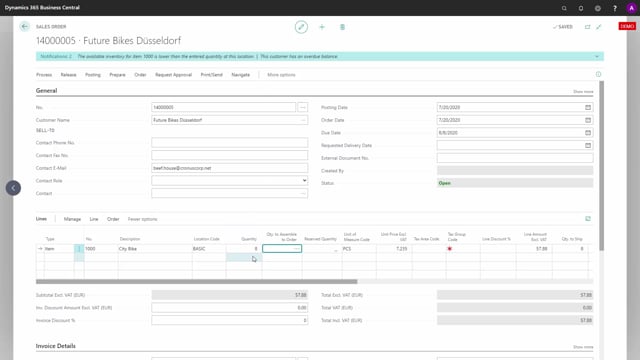This screenshot has width=640, height=360.
Task: Click the Quantity cell of City Bike
Action: point(244,249)
